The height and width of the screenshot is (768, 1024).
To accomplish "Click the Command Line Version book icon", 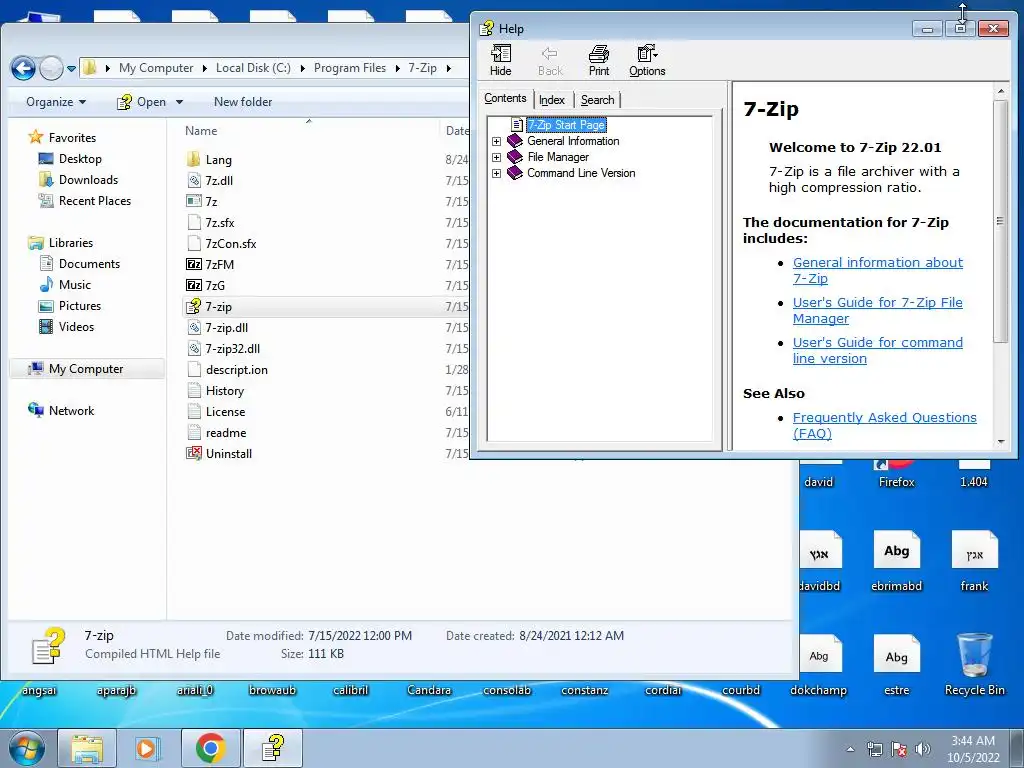I will 515,173.
